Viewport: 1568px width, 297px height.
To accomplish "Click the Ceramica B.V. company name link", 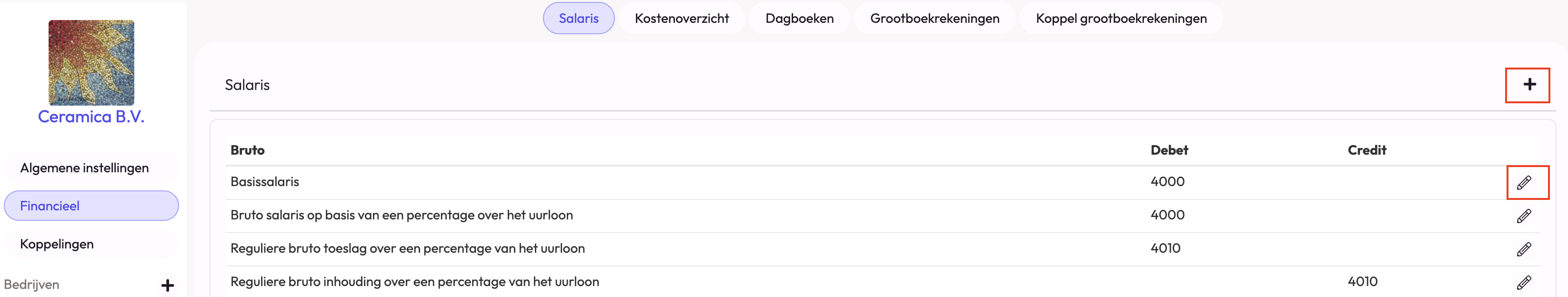I will tap(91, 117).
